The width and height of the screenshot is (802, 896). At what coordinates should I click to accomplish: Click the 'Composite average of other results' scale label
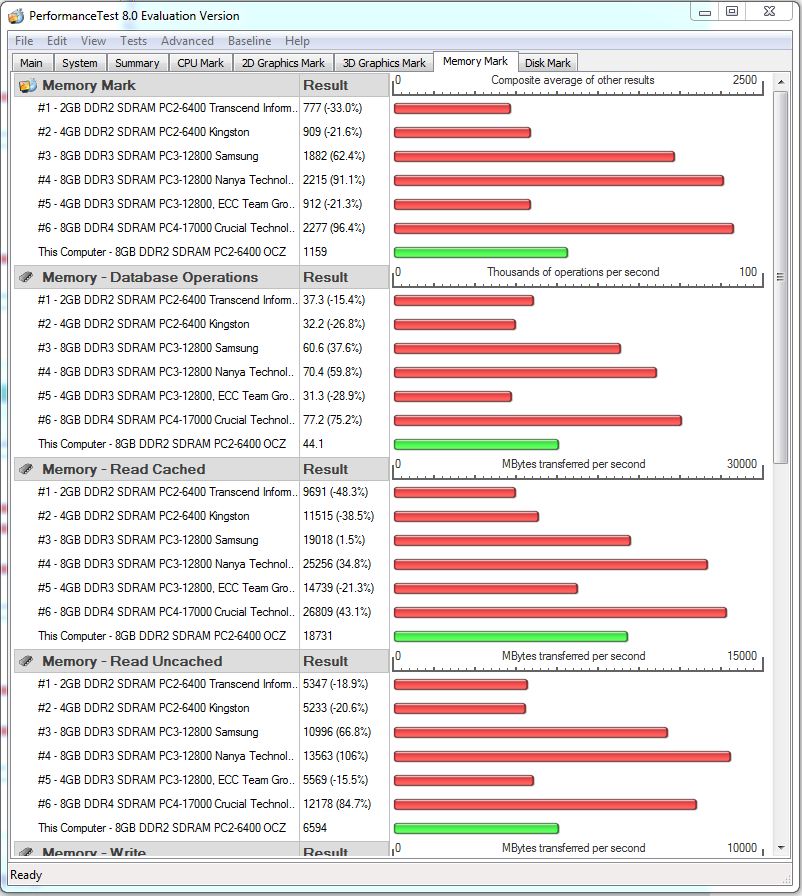[x=572, y=80]
